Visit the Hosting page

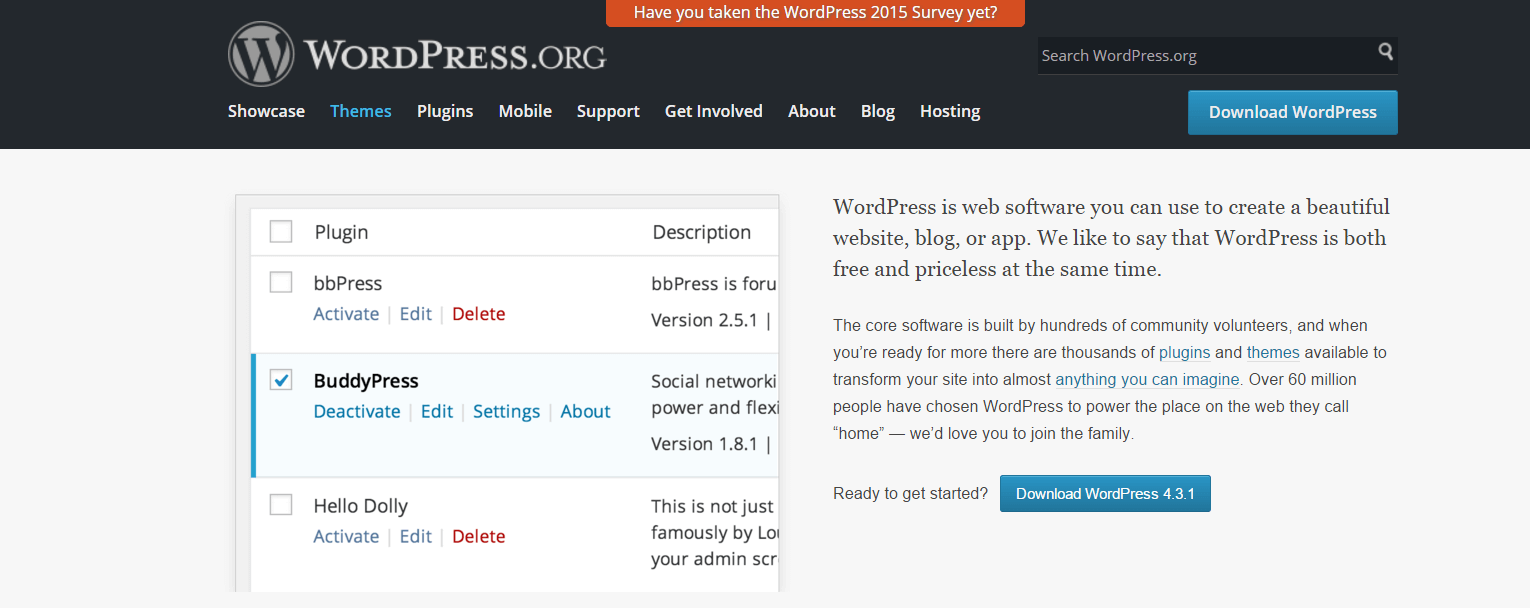[x=950, y=111]
